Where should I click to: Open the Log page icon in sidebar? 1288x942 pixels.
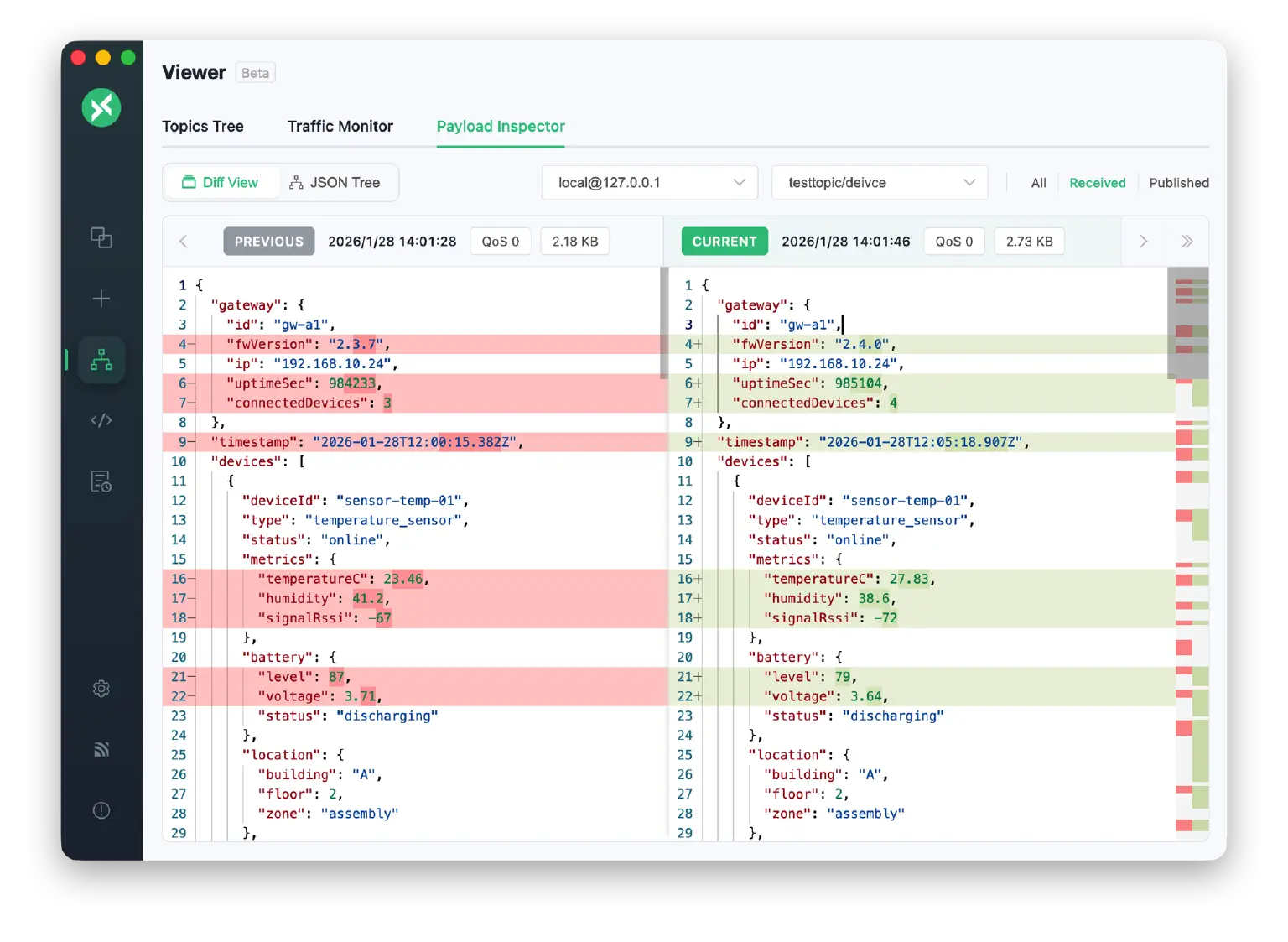click(x=101, y=481)
